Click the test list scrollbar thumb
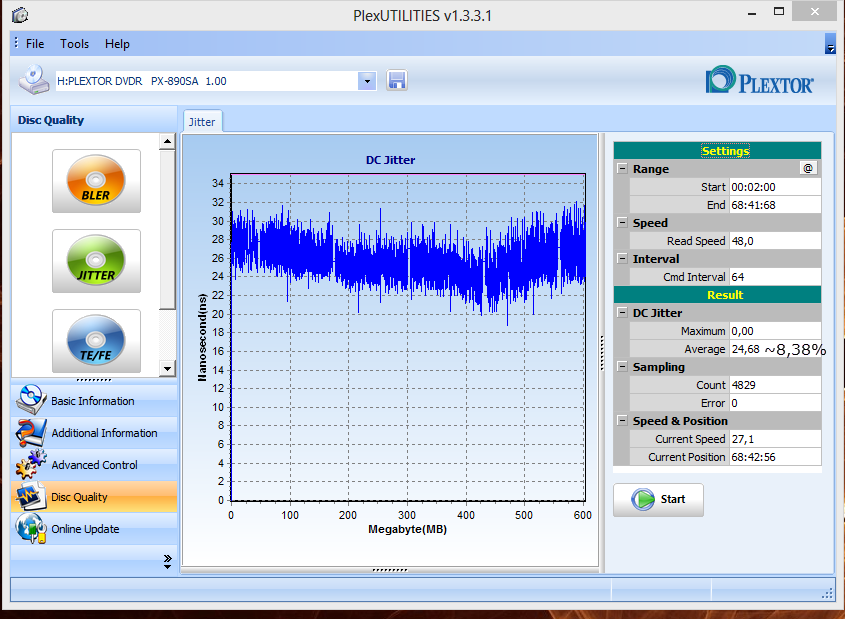The image size is (845, 619). [x=168, y=229]
